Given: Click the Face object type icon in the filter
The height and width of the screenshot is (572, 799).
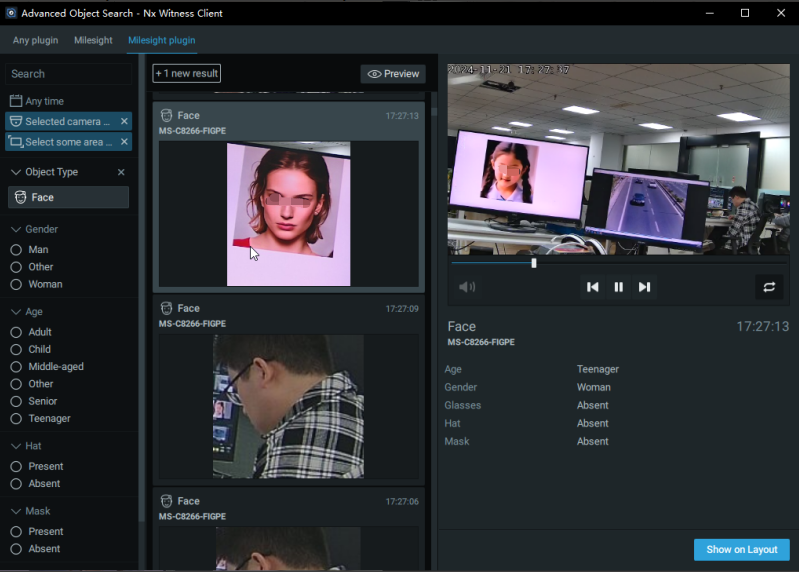Looking at the screenshot, I should pos(20,197).
